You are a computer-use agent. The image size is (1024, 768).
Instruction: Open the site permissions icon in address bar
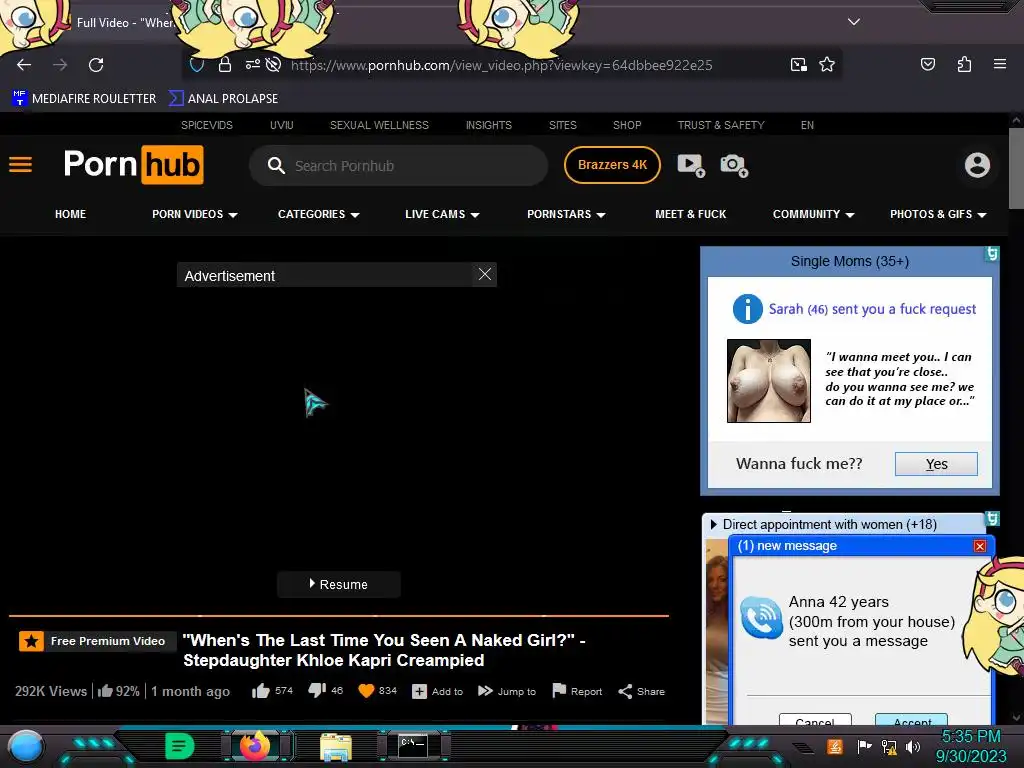(x=253, y=64)
